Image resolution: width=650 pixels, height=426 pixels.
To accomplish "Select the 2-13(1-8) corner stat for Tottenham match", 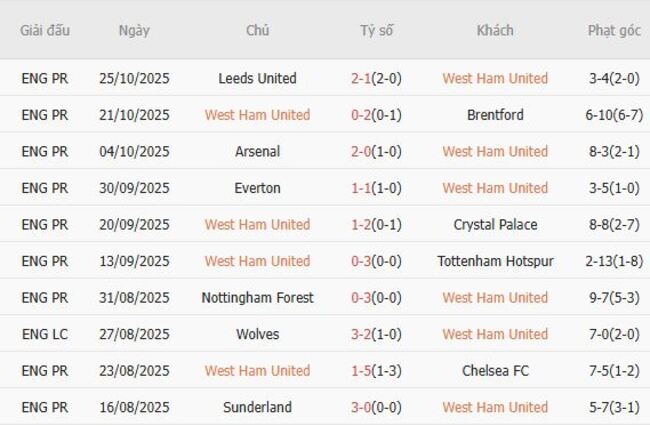I will [x=614, y=261].
